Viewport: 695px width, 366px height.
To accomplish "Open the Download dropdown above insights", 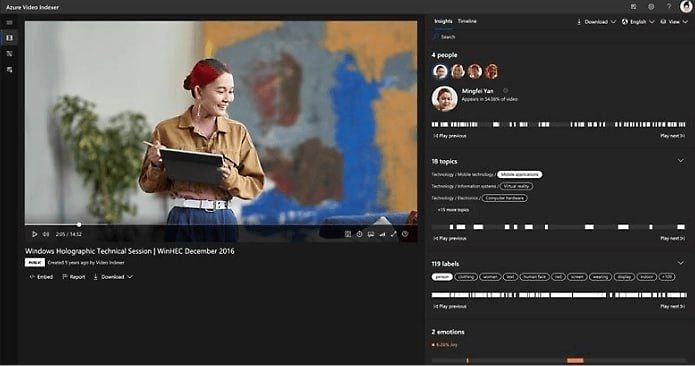I will point(596,22).
